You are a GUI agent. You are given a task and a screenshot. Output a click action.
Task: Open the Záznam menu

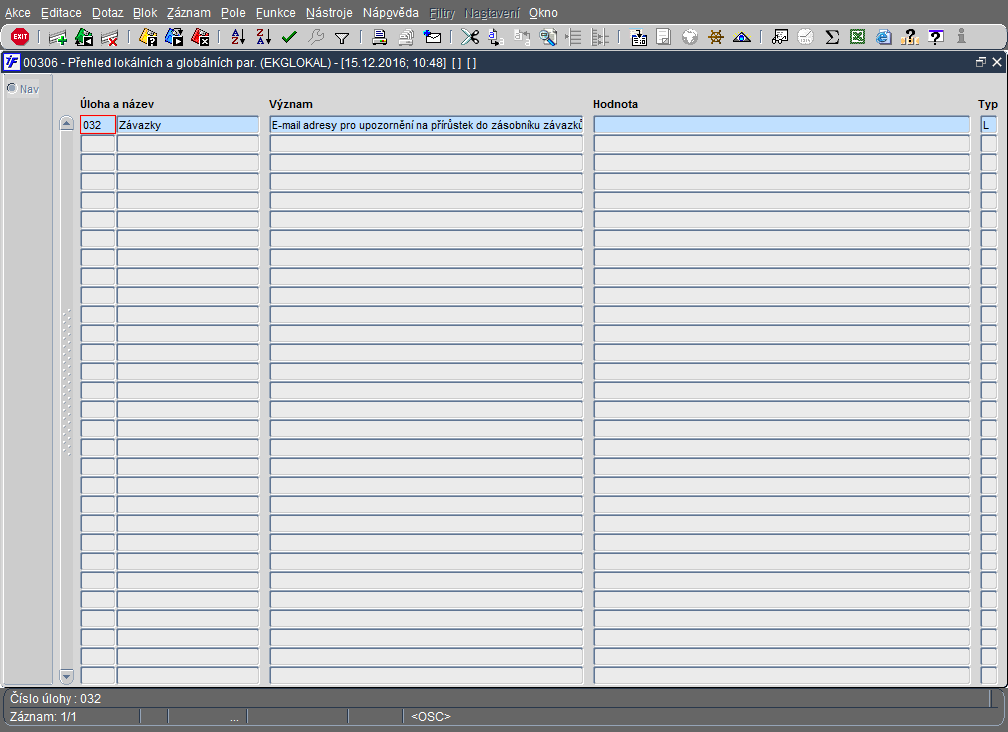[x=188, y=13]
